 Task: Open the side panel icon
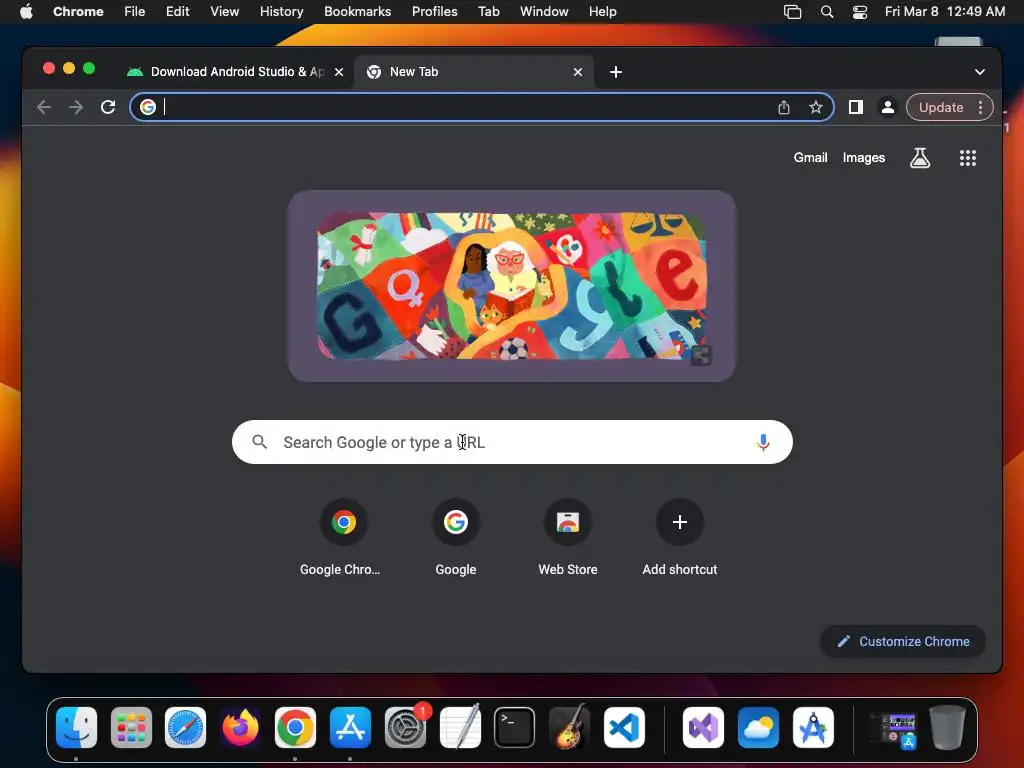click(856, 107)
